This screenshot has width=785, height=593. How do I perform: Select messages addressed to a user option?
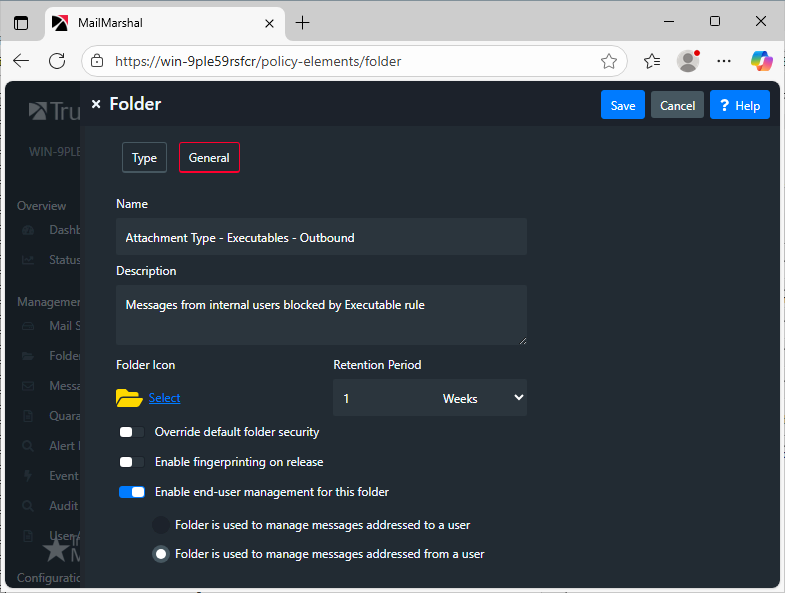click(x=160, y=524)
